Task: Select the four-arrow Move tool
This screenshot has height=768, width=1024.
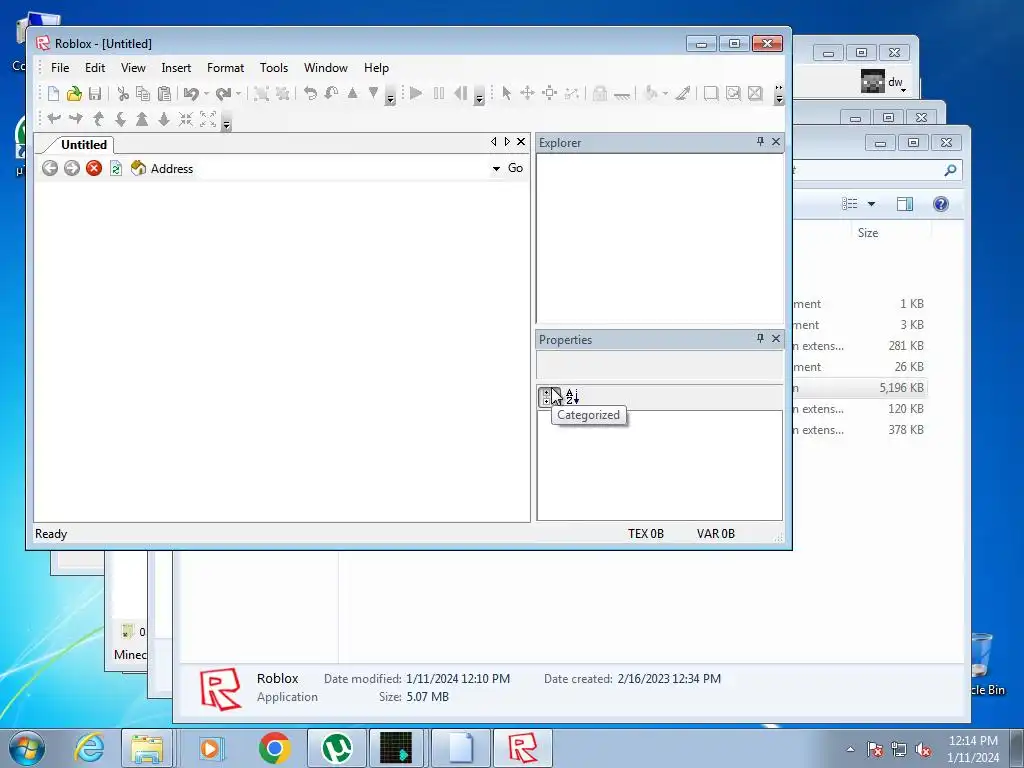Action: [527, 93]
